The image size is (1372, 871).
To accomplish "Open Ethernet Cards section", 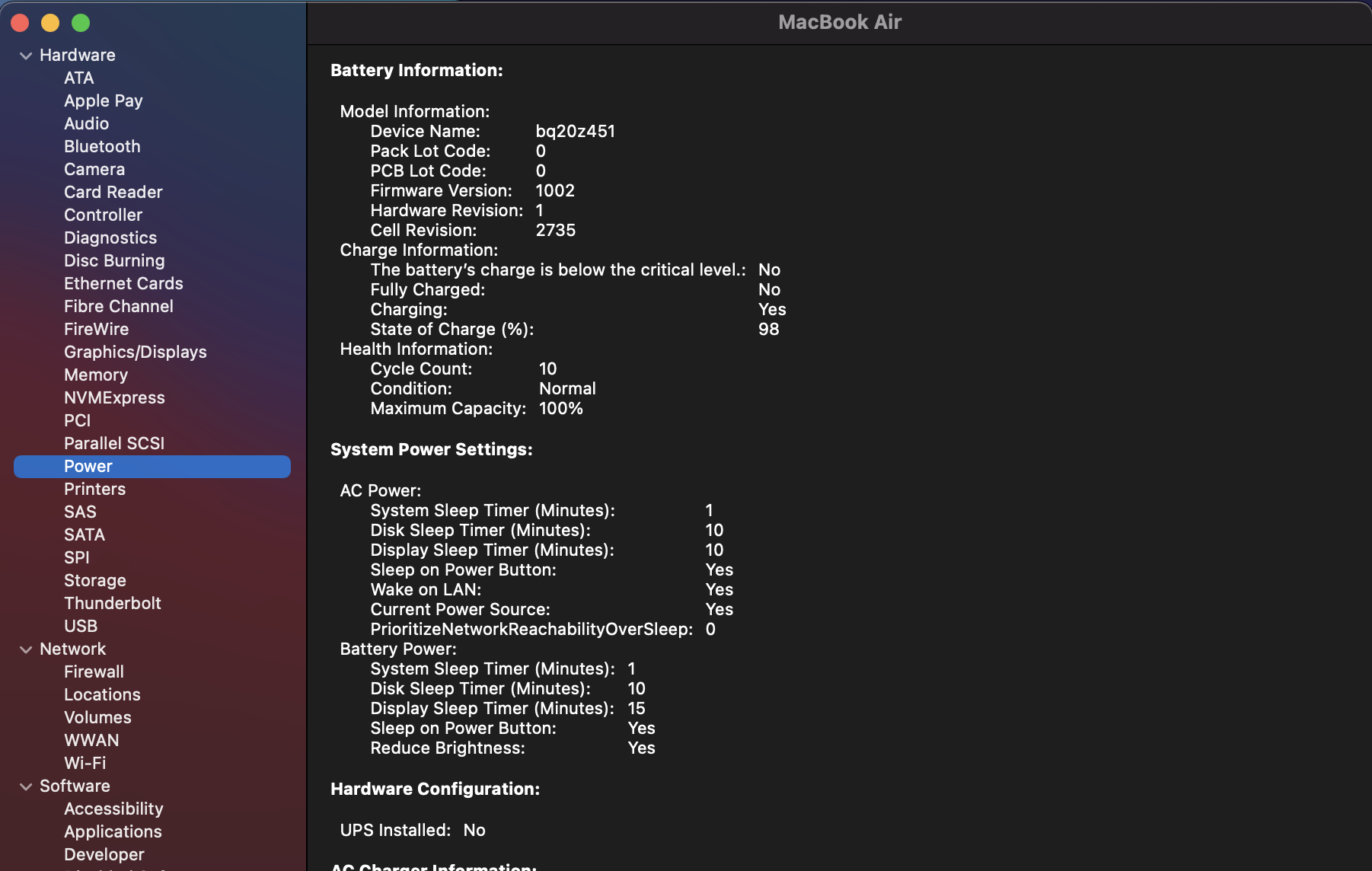I will [123, 284].
